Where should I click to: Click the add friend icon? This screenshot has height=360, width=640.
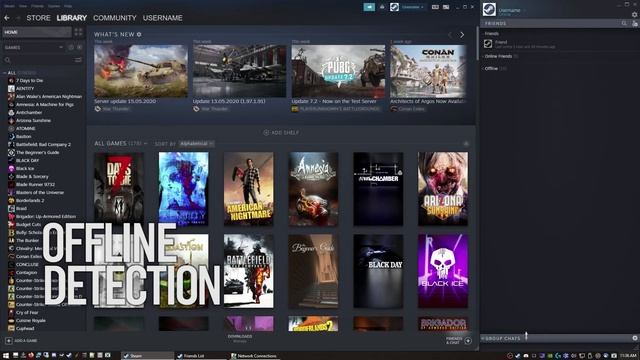click(x=635, y=24)
